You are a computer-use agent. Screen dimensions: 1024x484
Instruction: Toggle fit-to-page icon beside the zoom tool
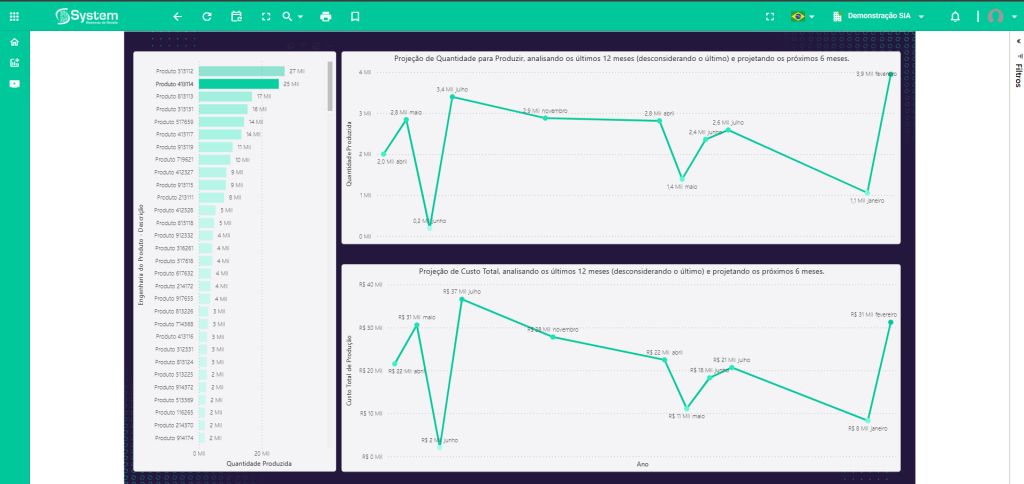pos(265,16)
